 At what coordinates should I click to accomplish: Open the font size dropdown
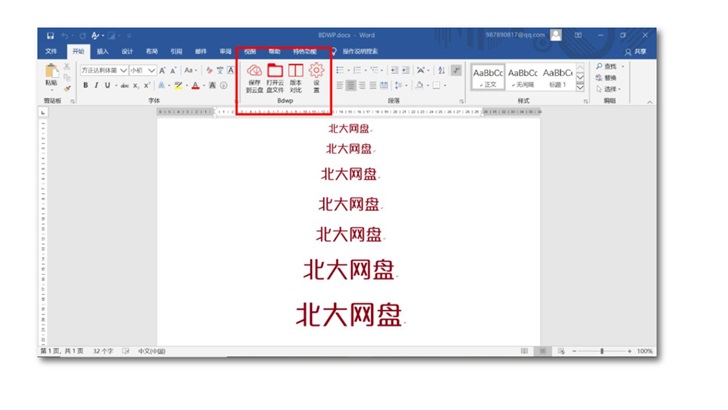152,71
